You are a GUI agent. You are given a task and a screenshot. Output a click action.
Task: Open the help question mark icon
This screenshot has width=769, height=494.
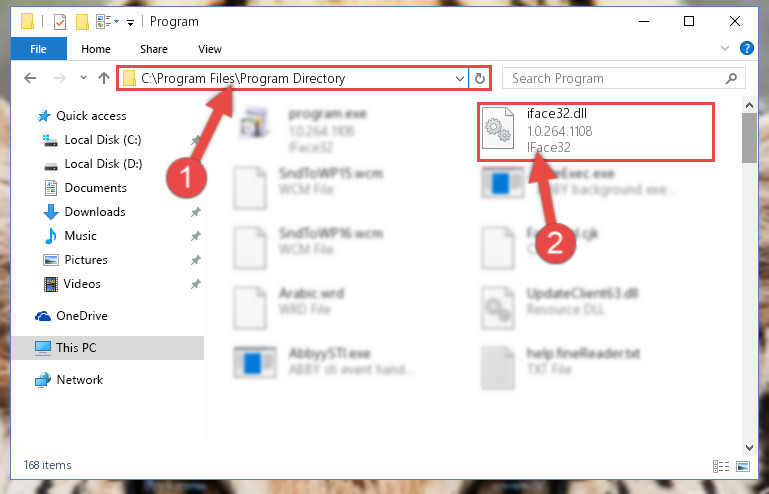(746, 48)
